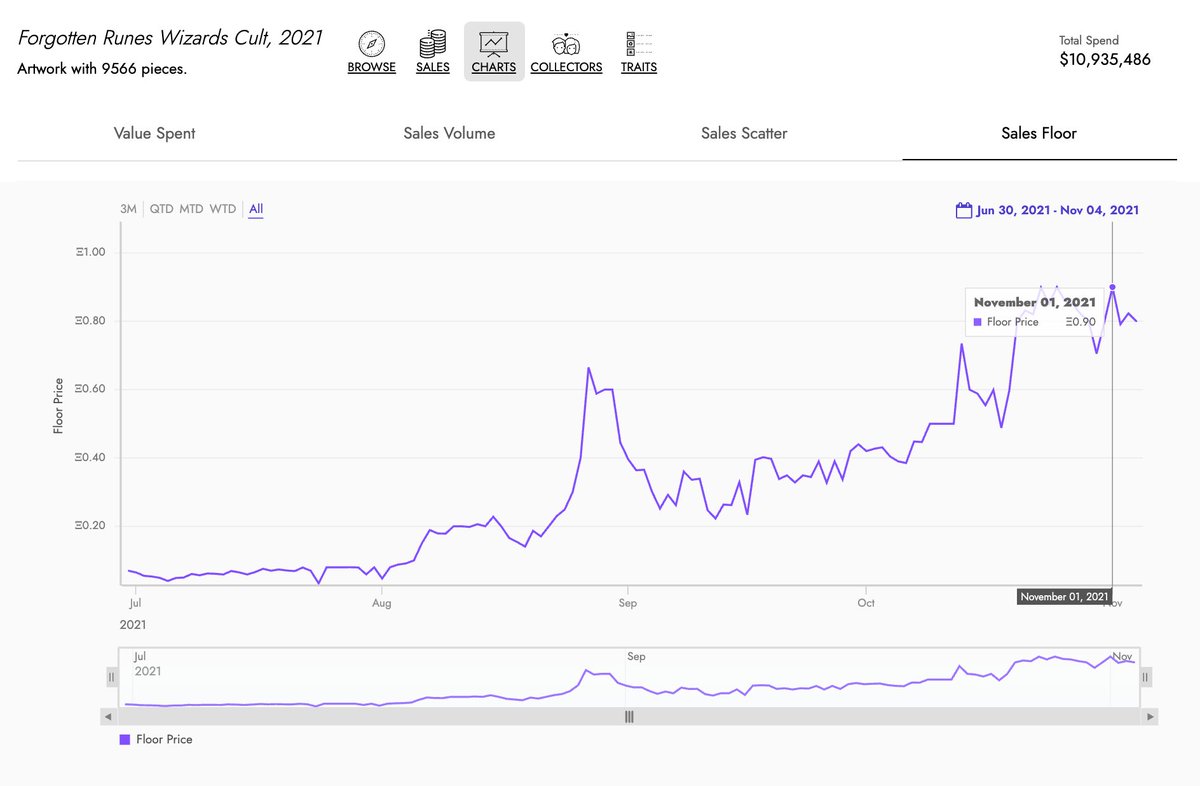Screen dimensions: 1200x786
Task: Click the late-August peak on the floor line
Action: pyautogui.click(x=588, y=368)
